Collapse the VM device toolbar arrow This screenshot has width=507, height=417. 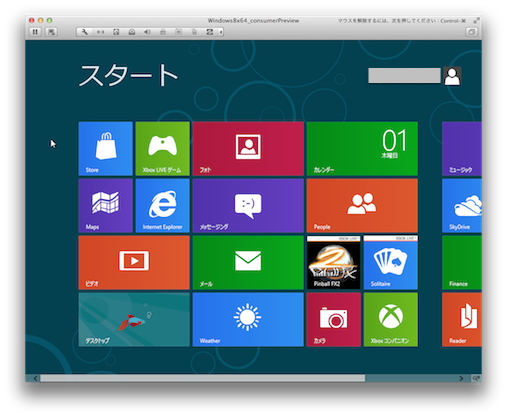[x=221, y=32]
